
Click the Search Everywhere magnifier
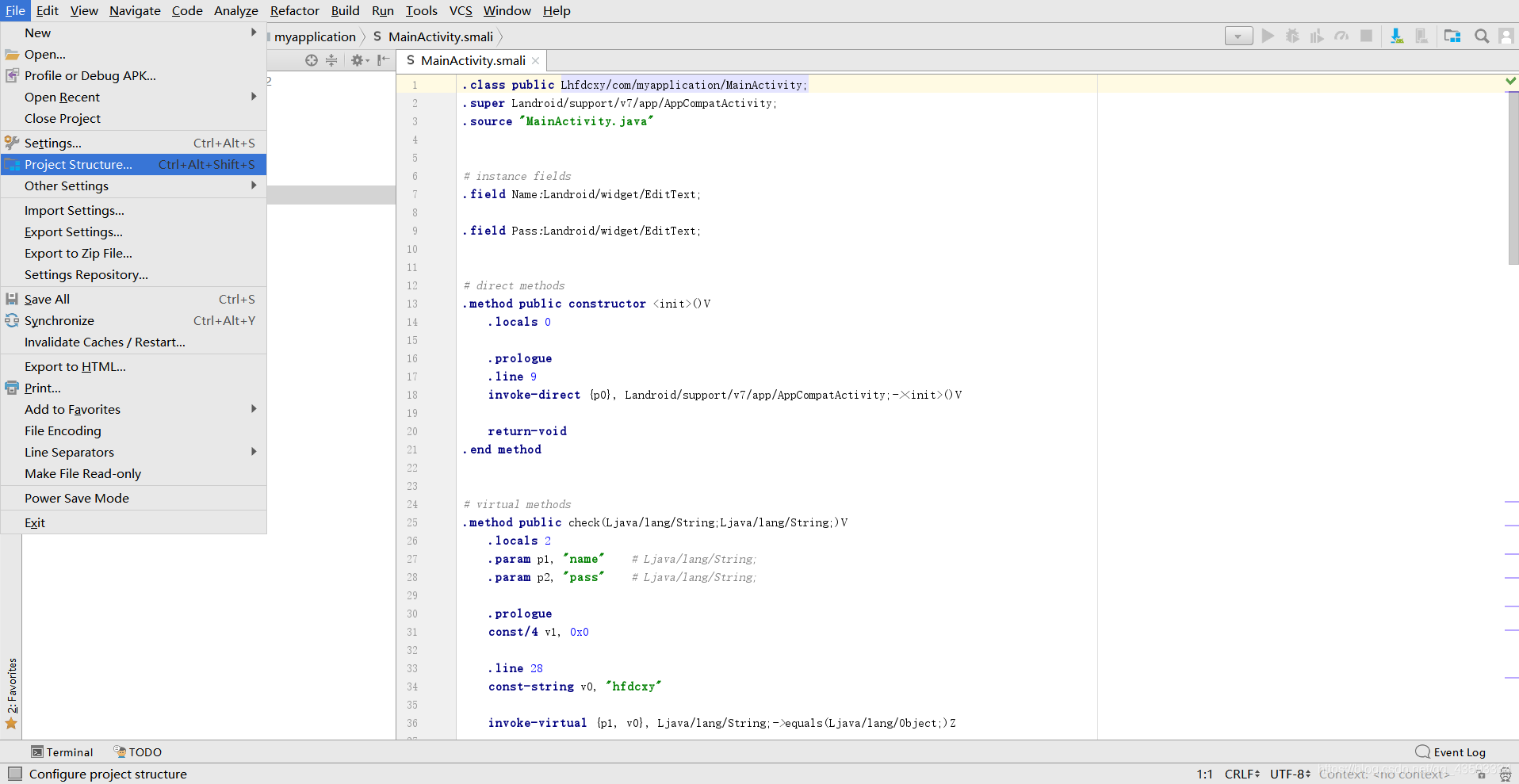pyautogui.click(x=1481, y=36)
